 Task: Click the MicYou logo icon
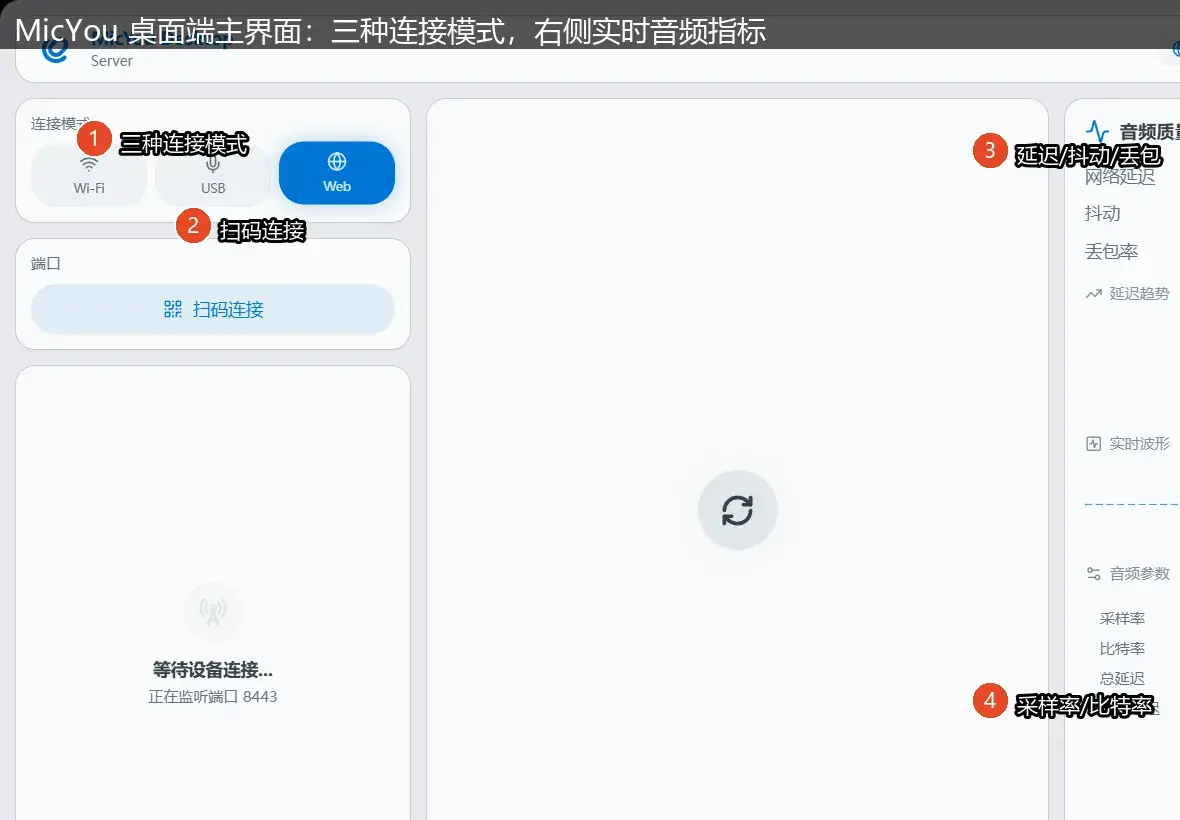coord(55,51)
